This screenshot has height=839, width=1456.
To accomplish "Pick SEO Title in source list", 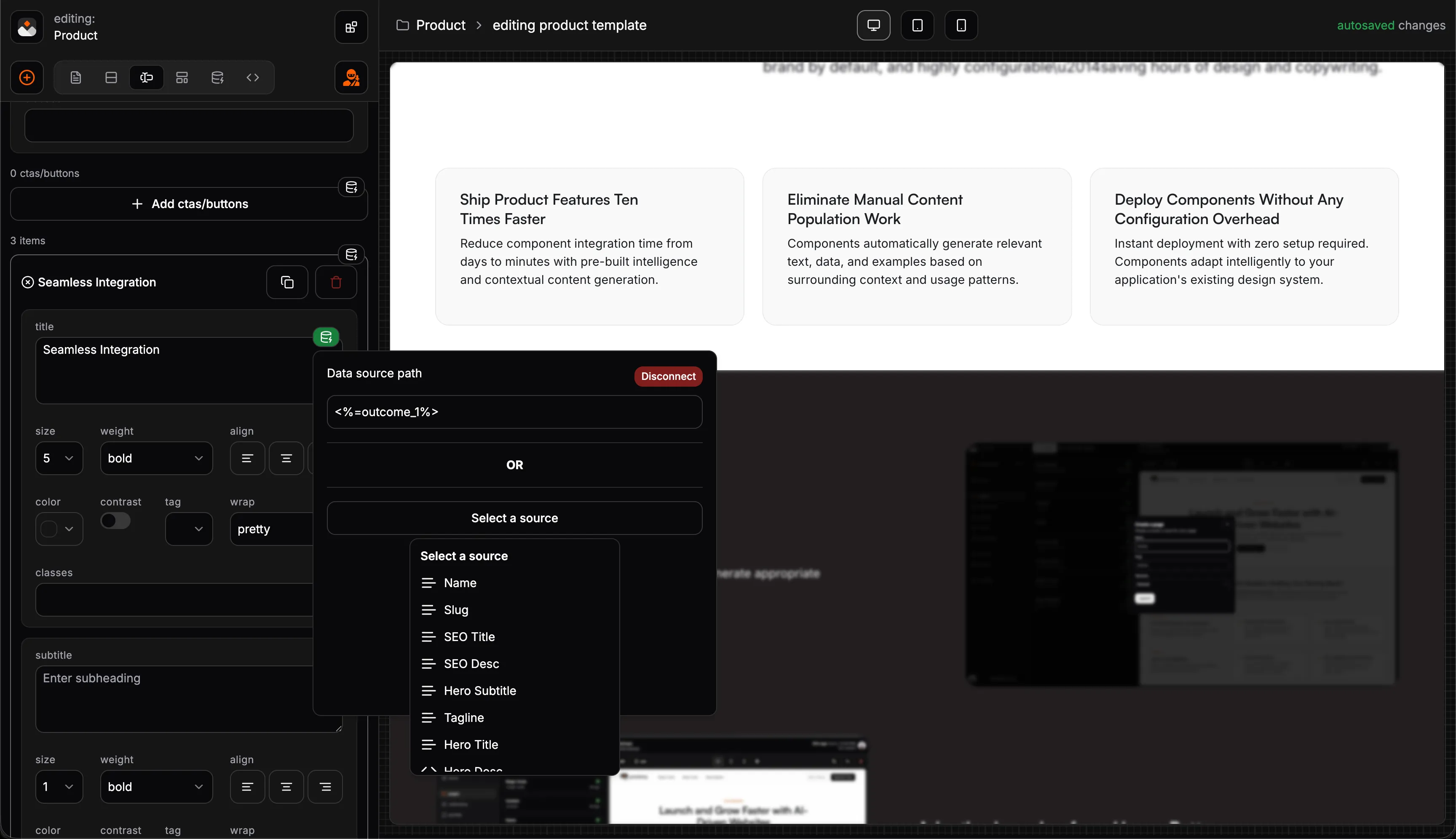I will (x=469, y=637).
